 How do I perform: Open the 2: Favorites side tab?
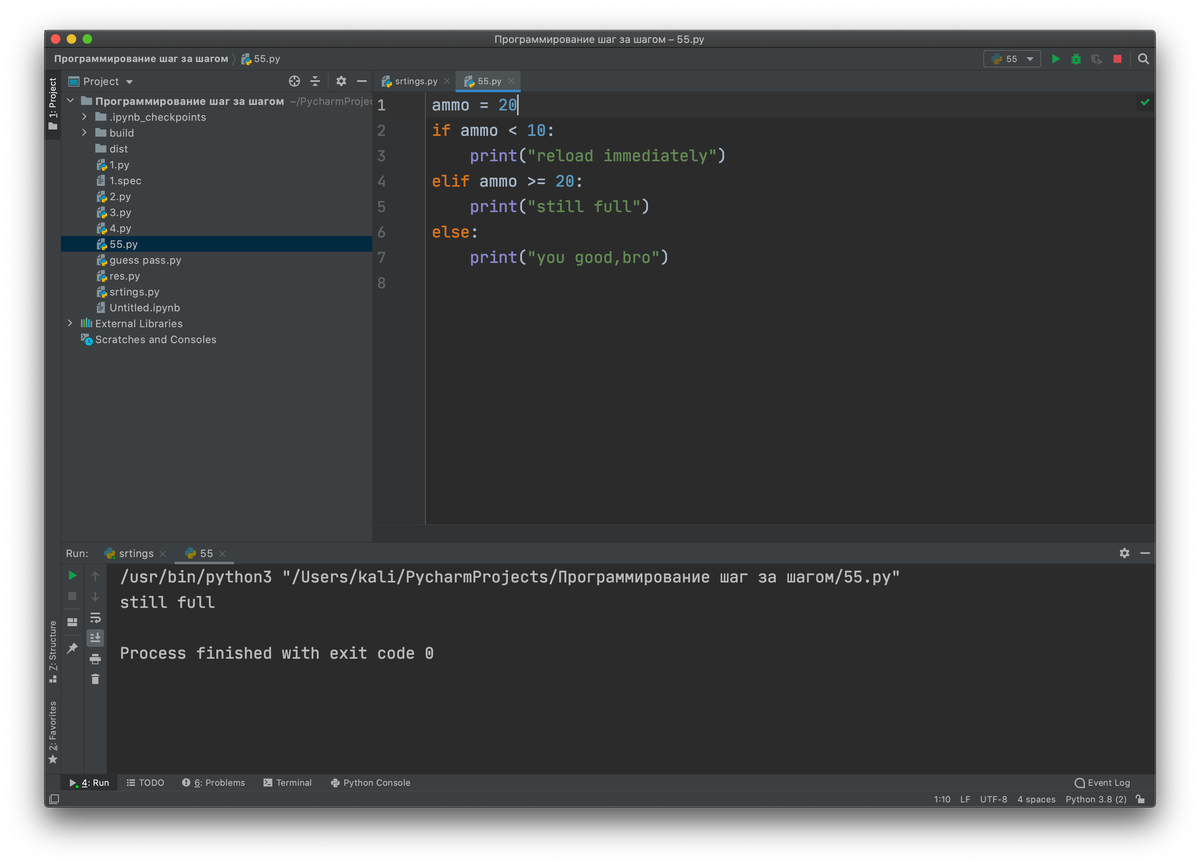pyautogui.click(x=53, y=733)
